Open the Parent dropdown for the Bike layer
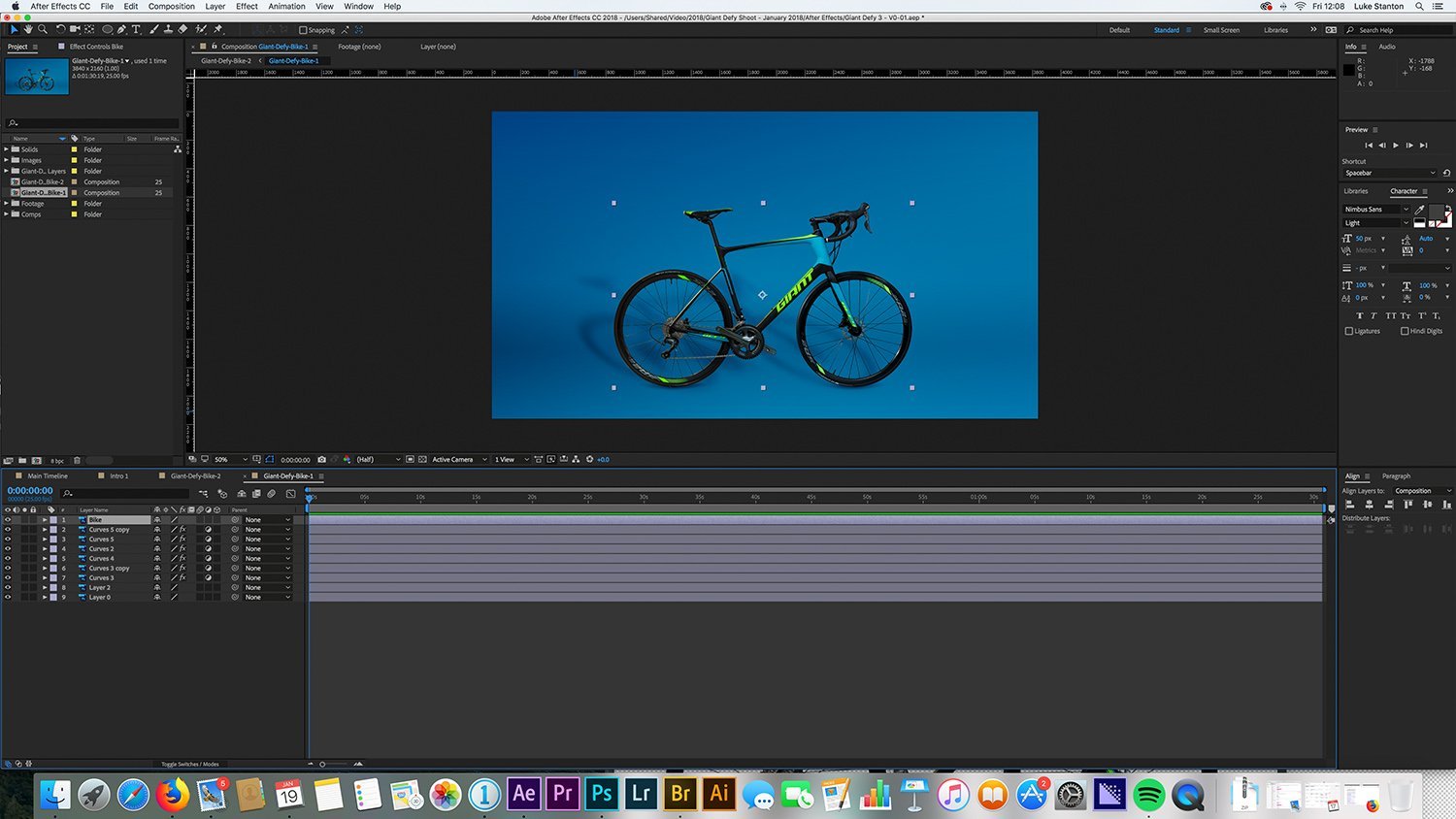Viewport: 1456px width, 819px height. (x=265, y=520)
